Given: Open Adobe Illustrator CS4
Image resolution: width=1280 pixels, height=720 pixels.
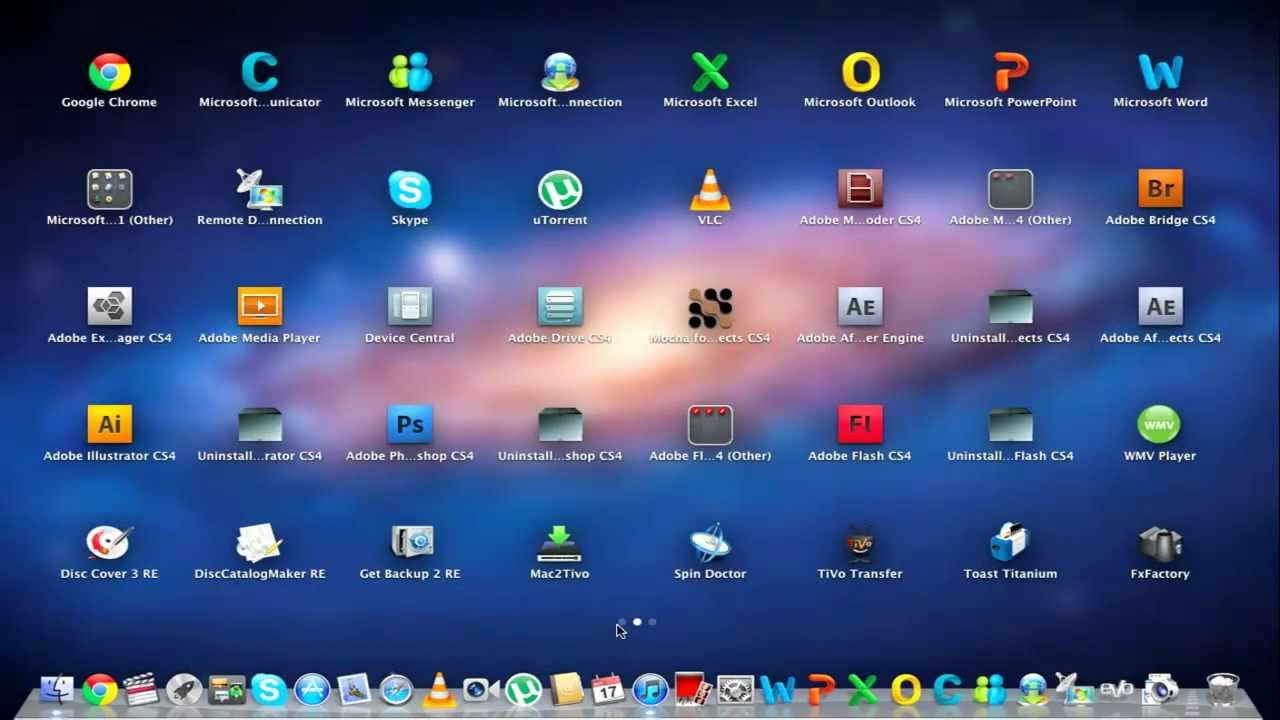Looking at the screenshot, I should [109, 425].
